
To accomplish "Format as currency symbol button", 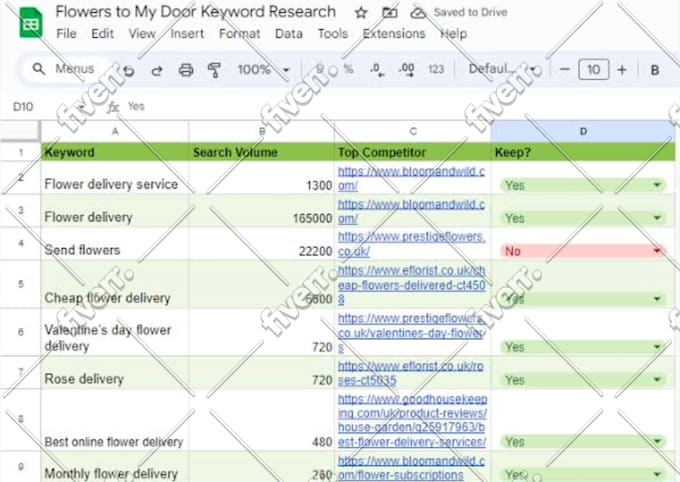I will (320, 69).
